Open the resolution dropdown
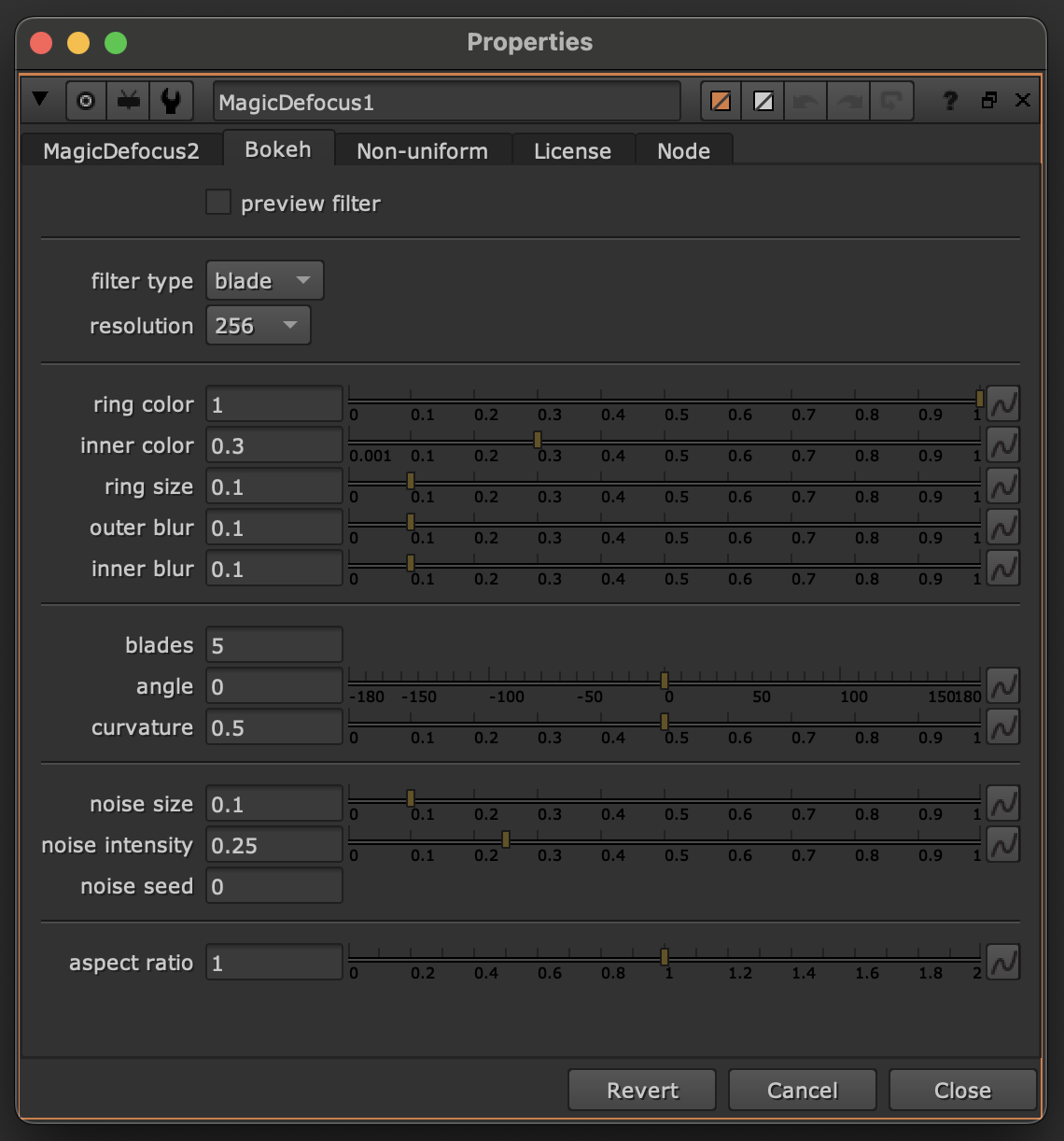The height and width of the screenshot is (1141, 1064). (x=258, y=326)
